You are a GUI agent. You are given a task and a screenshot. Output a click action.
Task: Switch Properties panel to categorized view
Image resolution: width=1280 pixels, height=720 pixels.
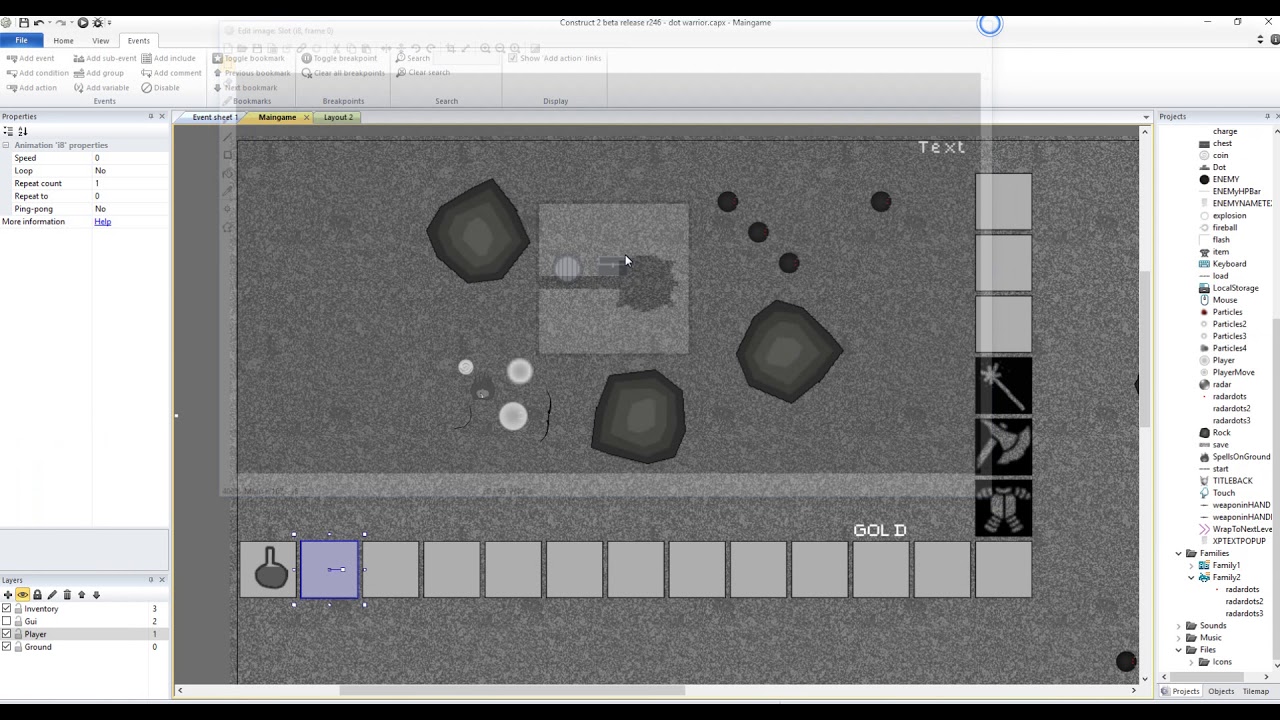point(8,131)
